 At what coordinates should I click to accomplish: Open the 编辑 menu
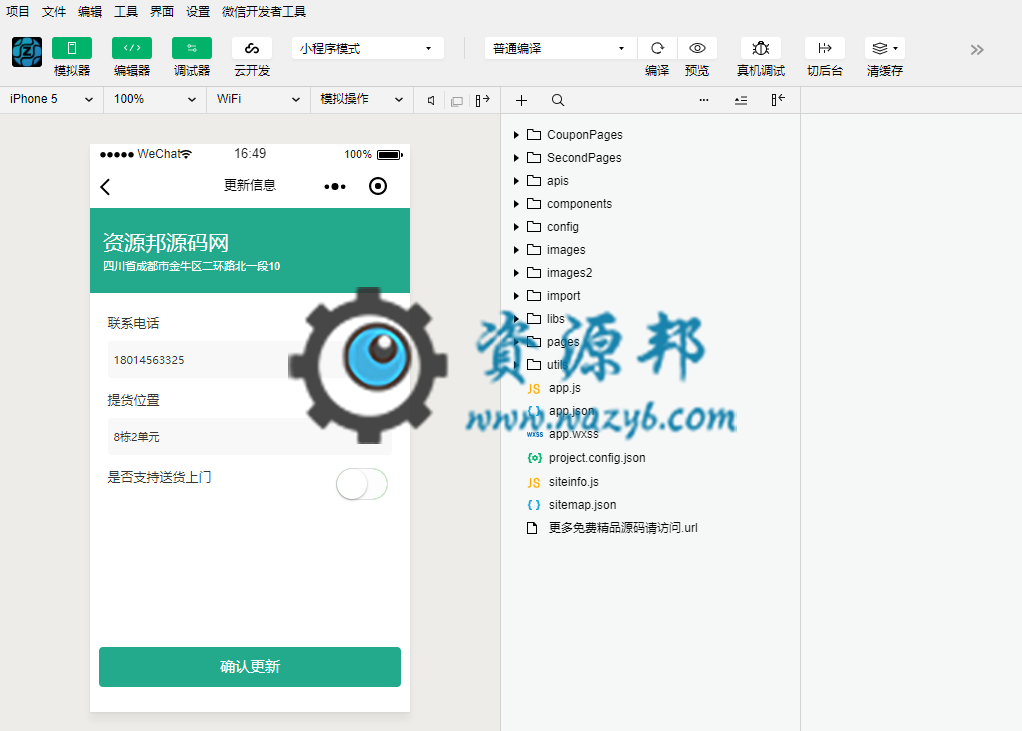[x=90, y=11]
